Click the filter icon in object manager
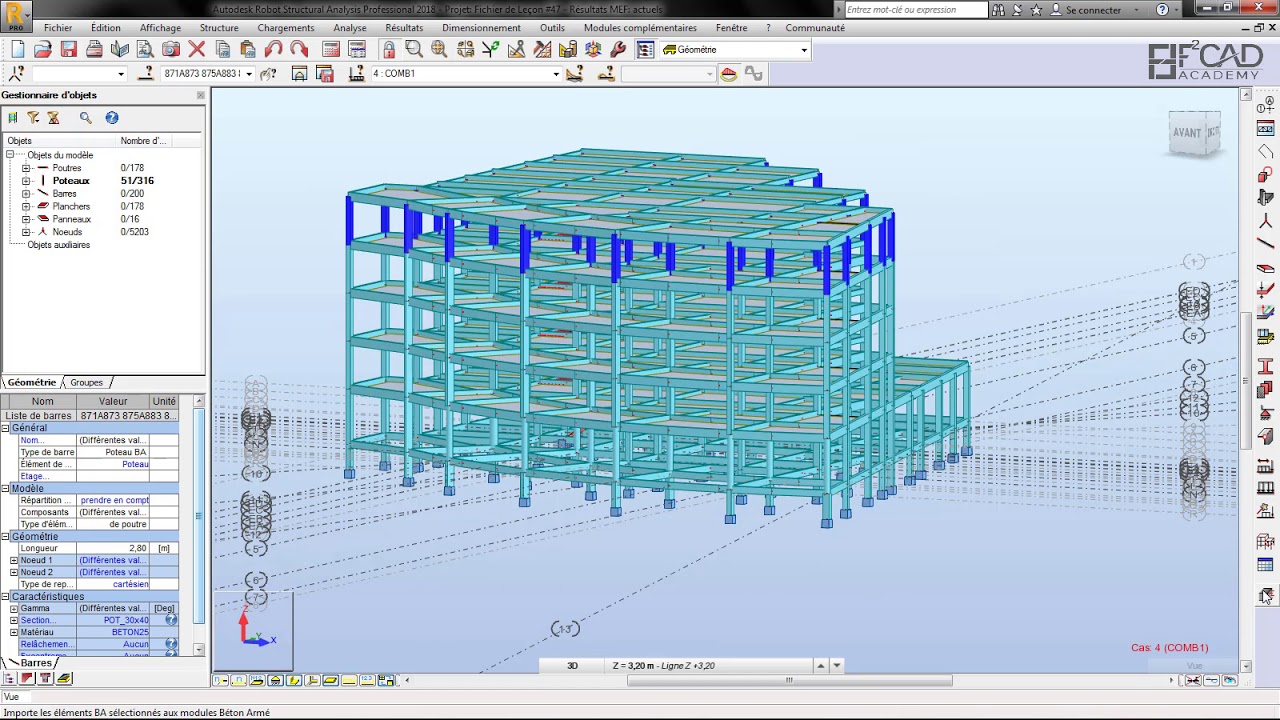This screenshot has width=1280, height=720. [x=33, y=118]
